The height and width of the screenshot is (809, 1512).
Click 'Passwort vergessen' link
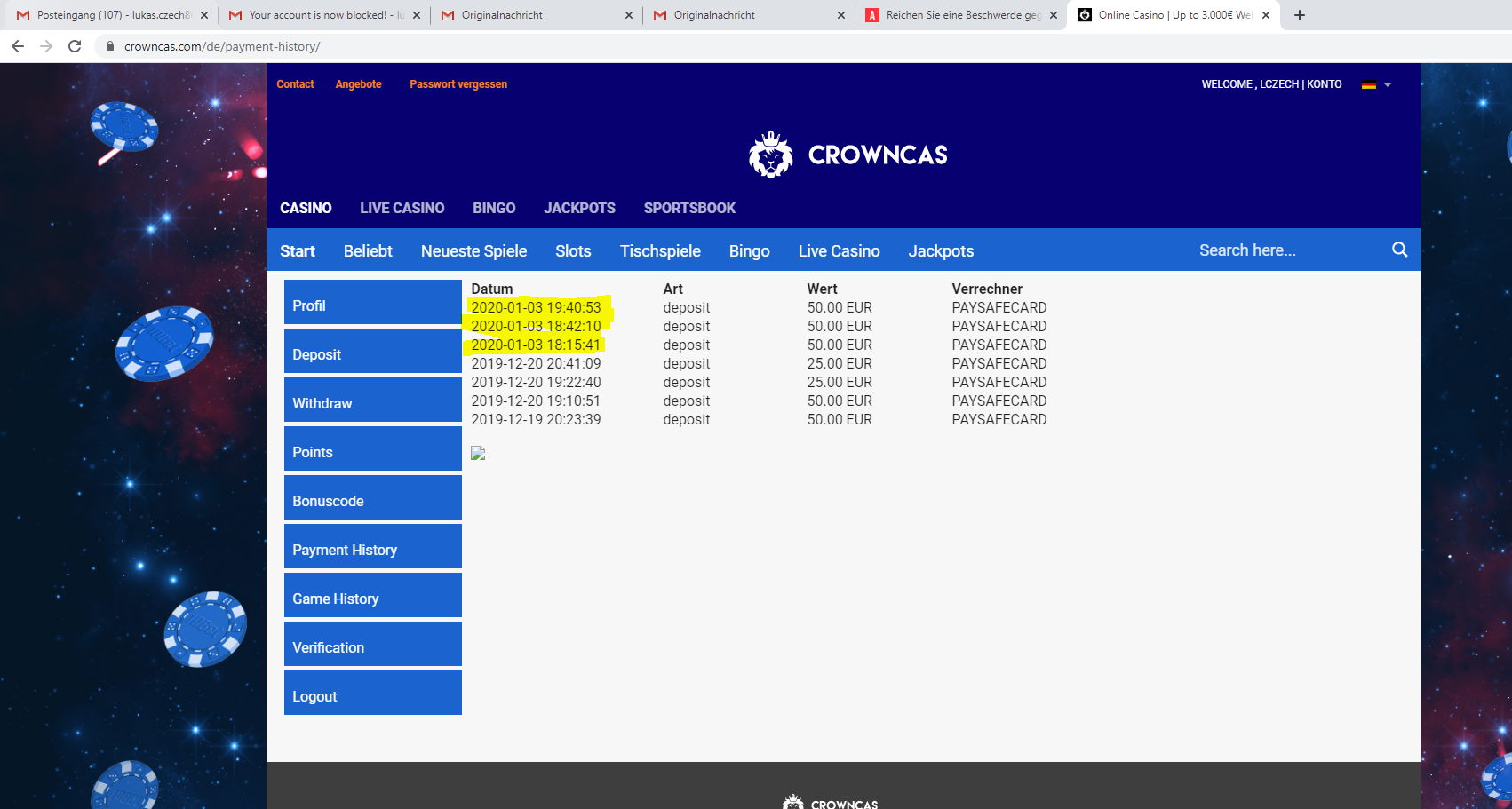pos(458,84)
